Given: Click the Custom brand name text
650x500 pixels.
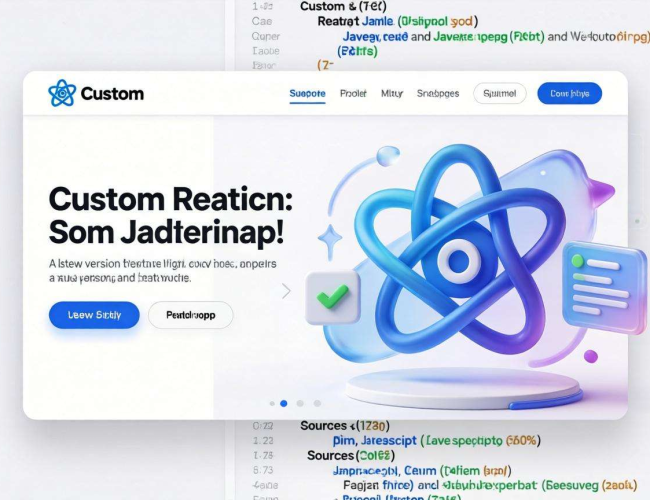Looking at the screenshot, I should 112,94.
